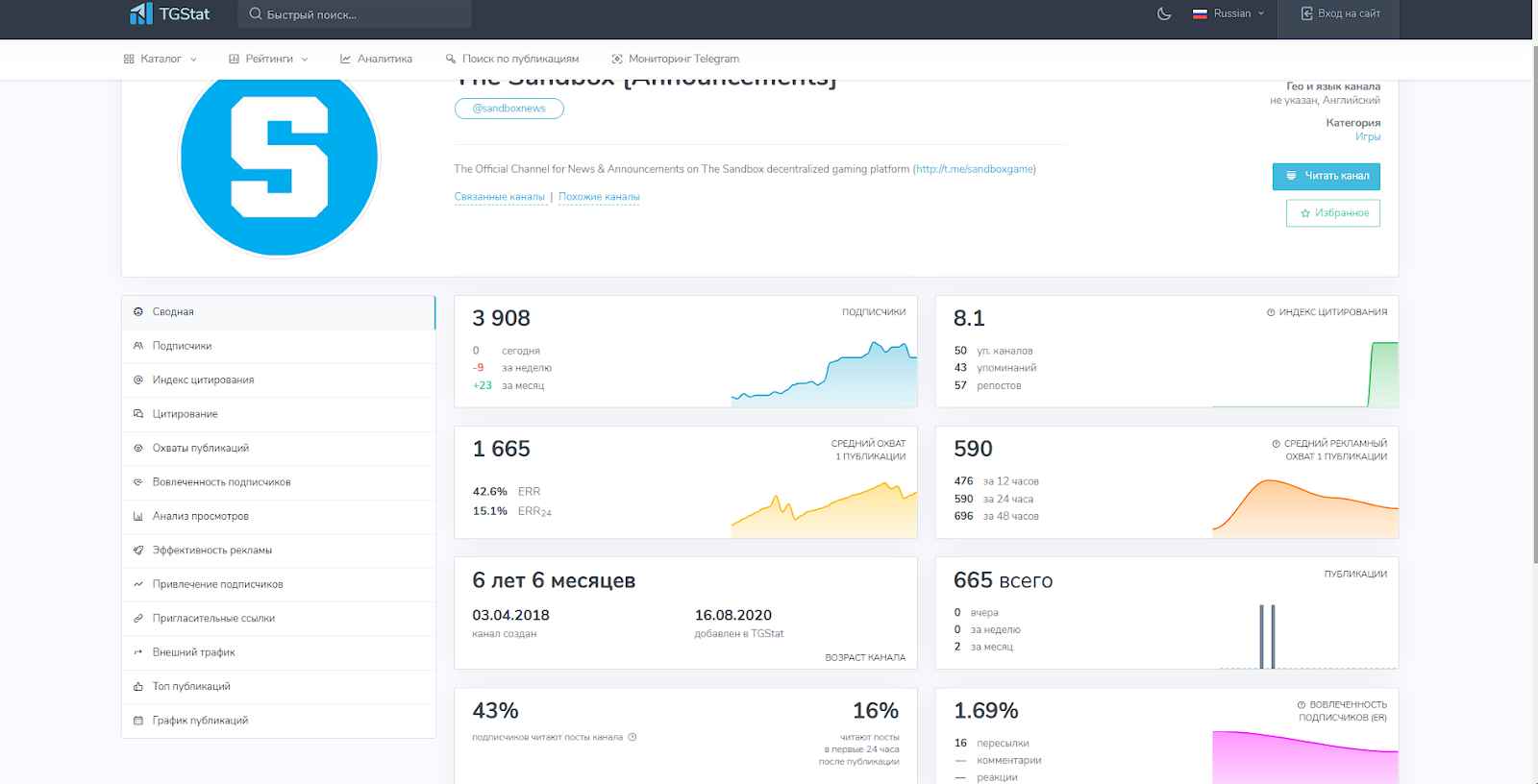
Task: Select the Подписчики sidebar item
Action: click(x=279, y=346)
